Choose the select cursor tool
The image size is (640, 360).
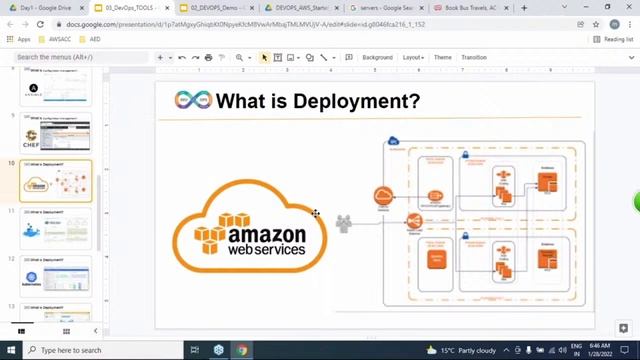[x=264, y=58]
